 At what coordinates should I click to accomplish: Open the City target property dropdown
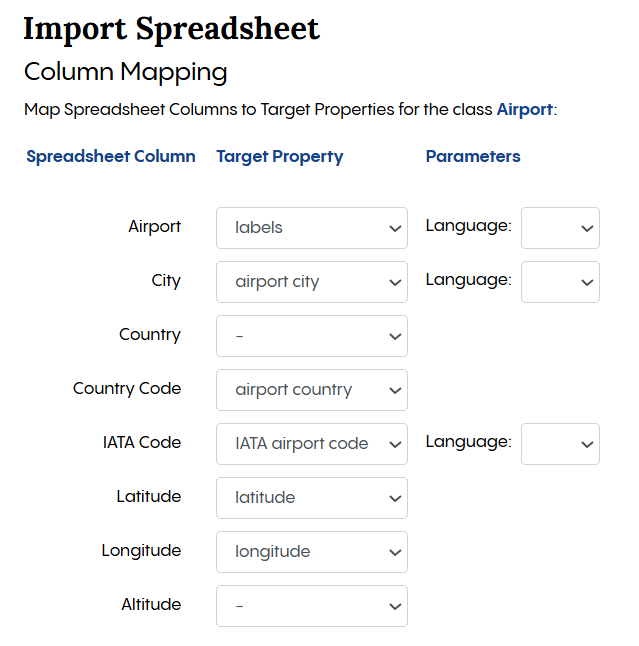click(311, 282)
